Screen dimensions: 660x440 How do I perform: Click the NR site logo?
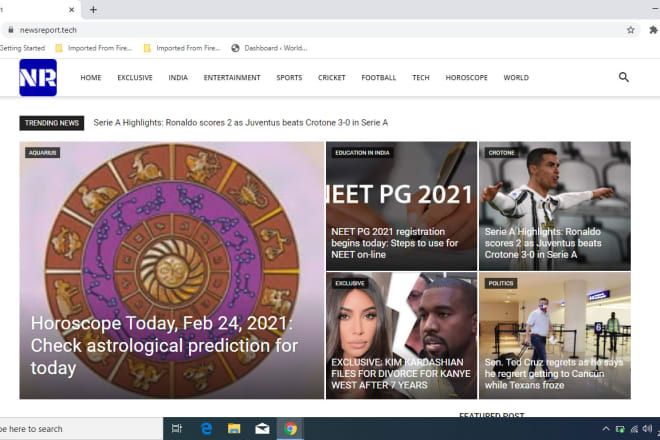[38, 77]
